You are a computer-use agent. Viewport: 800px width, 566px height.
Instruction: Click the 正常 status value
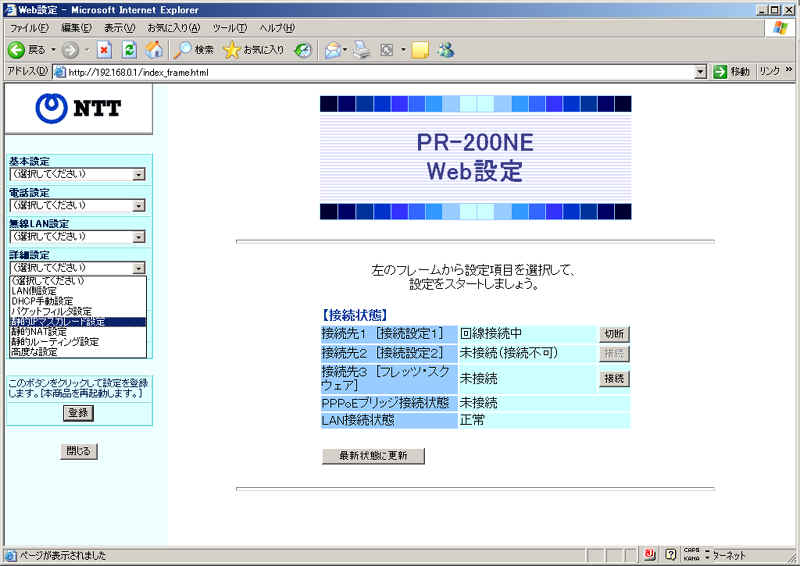click(x=472, y=421)
